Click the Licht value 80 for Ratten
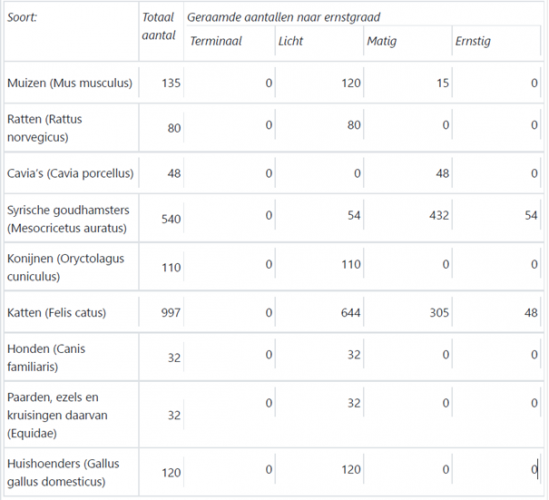 [x=354, y=125]
